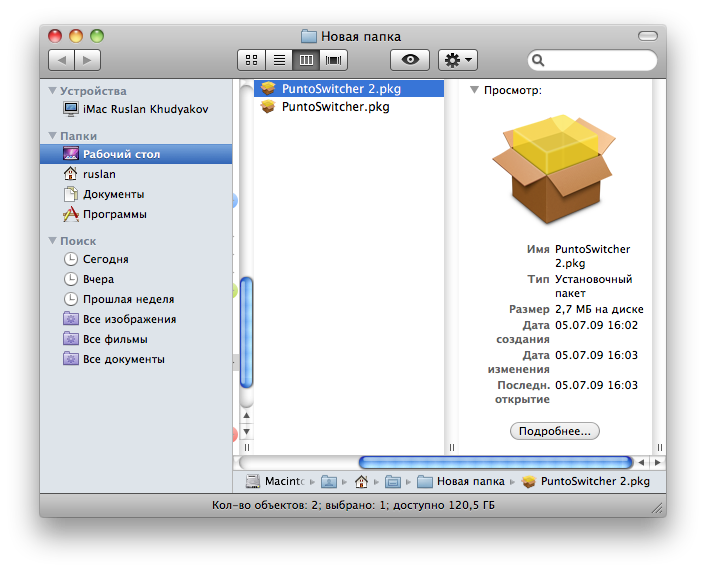
Task: Click PuntoSwitcher 2.pkg in the path bar
Action: coord(586,481)
